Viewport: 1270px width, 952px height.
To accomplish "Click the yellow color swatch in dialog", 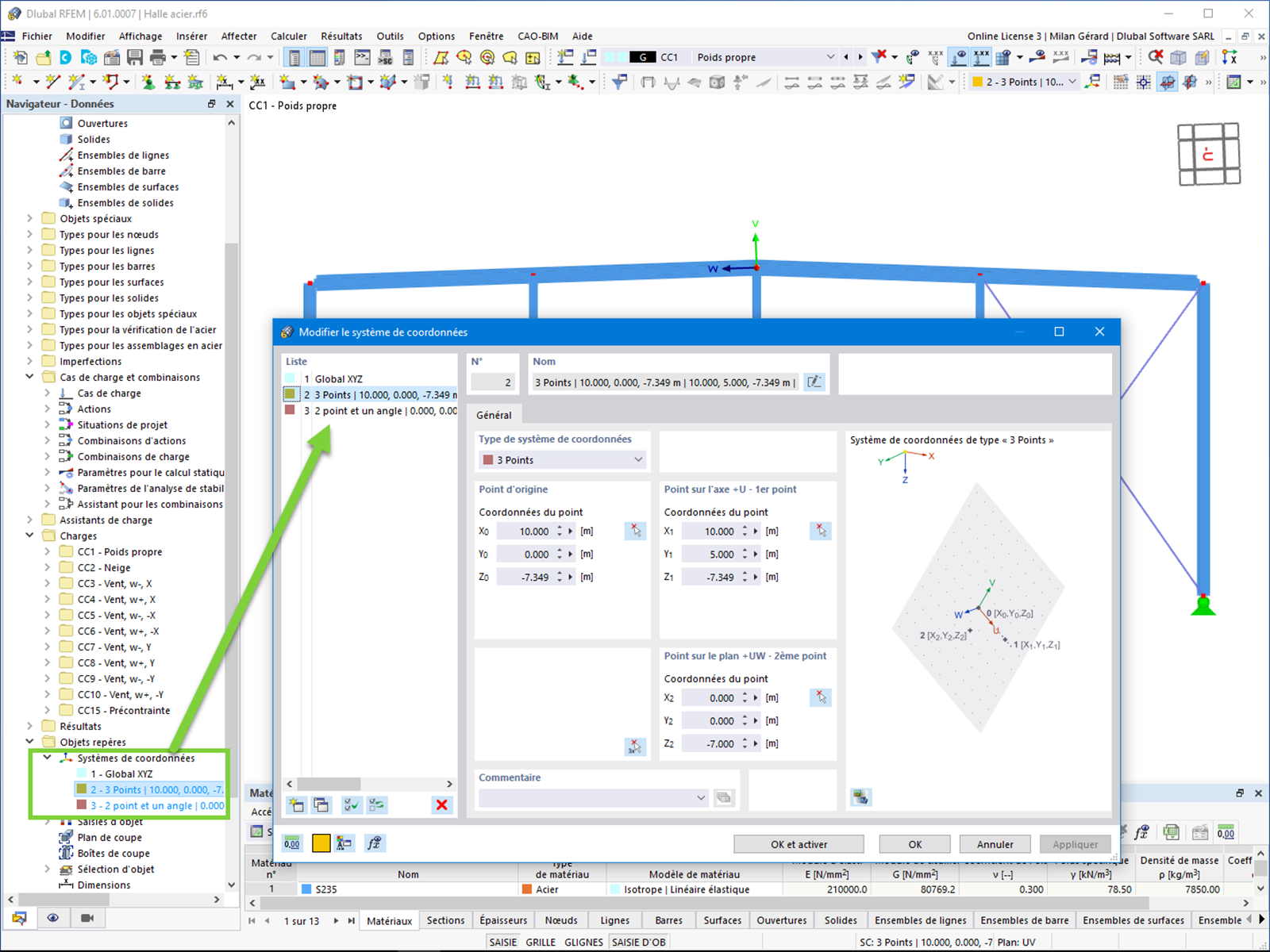I will (321, 843).
